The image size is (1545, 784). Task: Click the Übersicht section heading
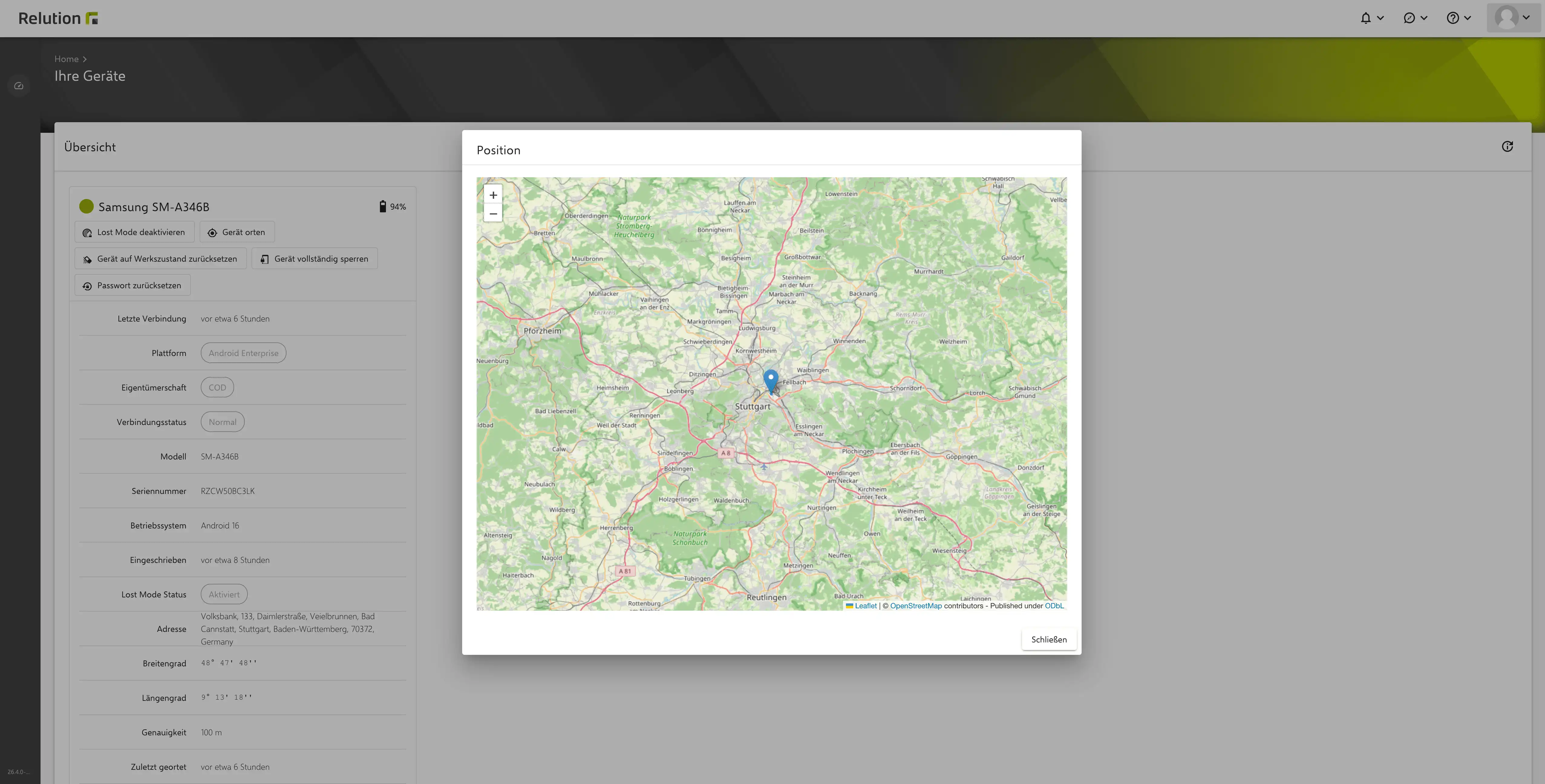90,147
